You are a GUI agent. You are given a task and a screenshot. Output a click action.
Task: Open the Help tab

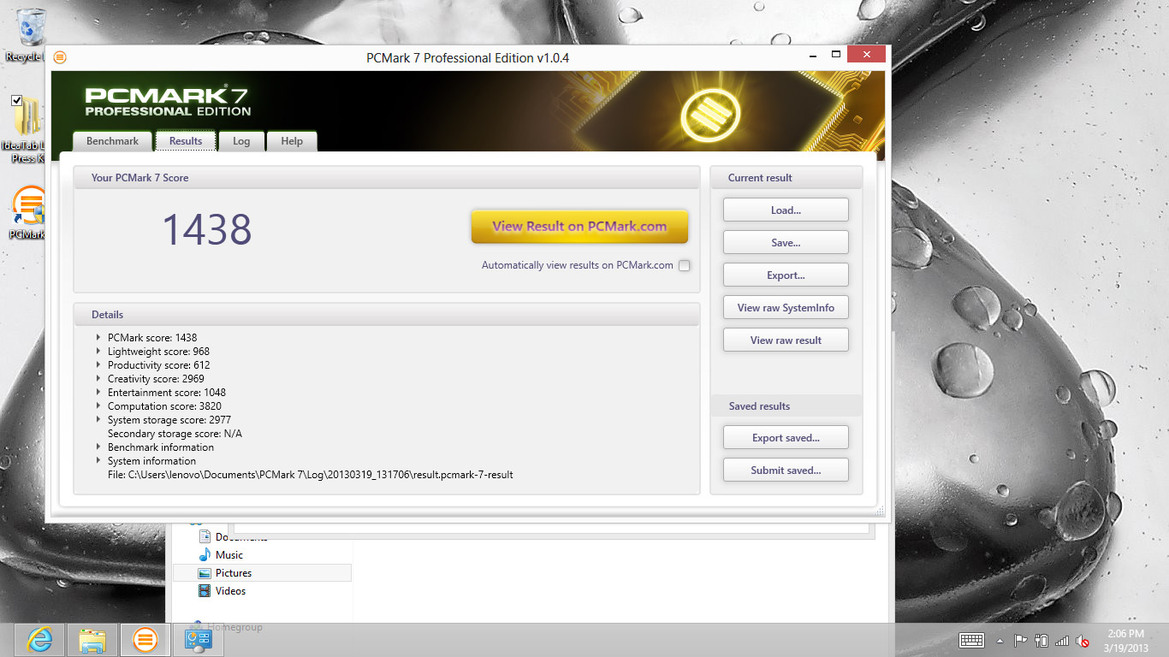tap(292, 141)
